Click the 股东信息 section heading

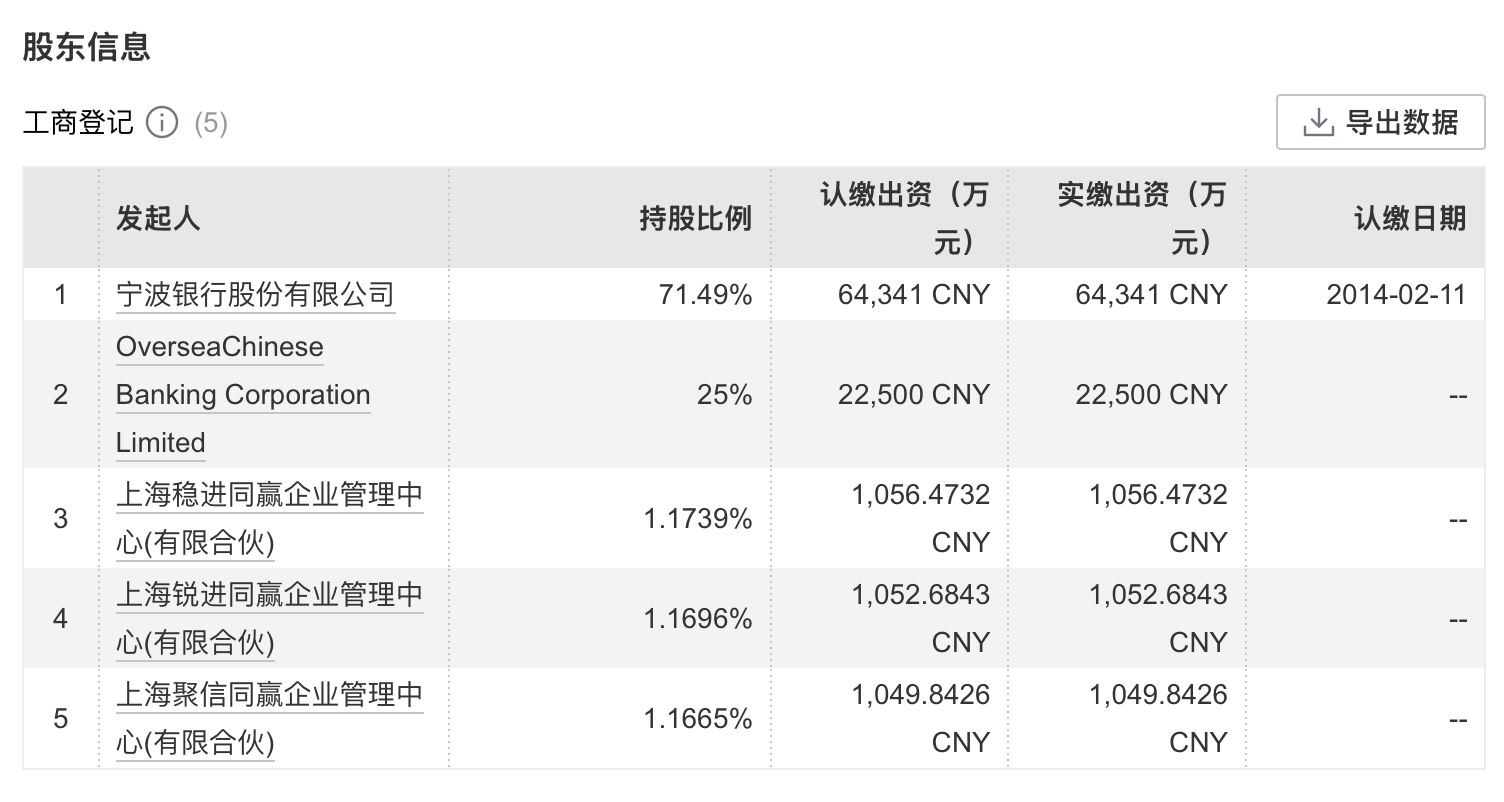[87, 47]
